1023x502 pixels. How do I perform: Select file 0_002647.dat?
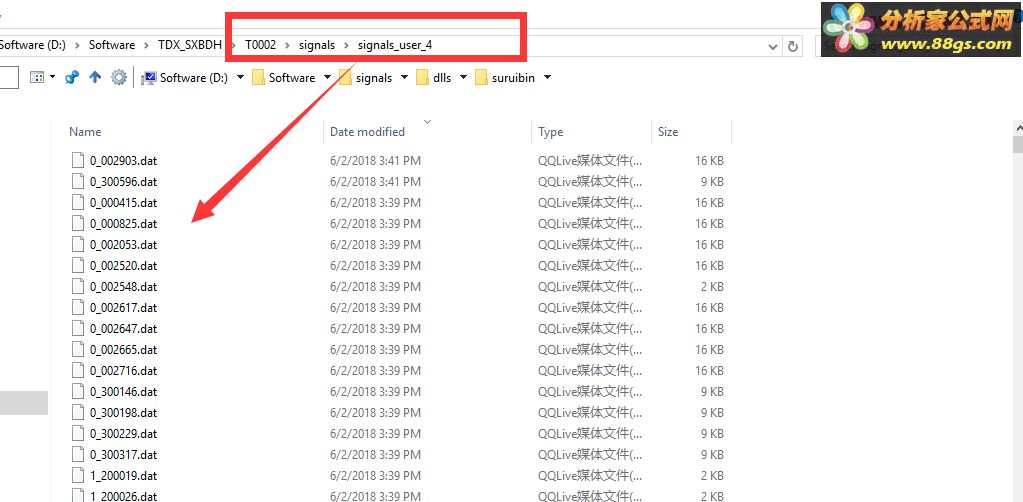click(x=123, y=328)
